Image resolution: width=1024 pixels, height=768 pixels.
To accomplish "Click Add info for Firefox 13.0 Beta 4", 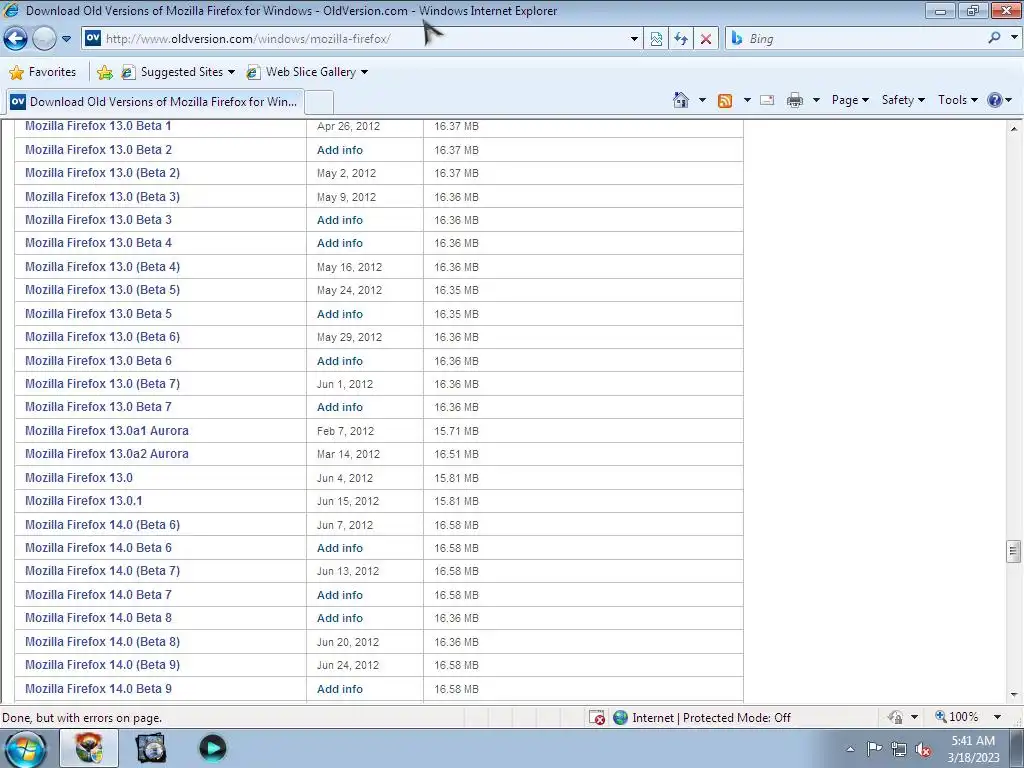I will point(340,243).
